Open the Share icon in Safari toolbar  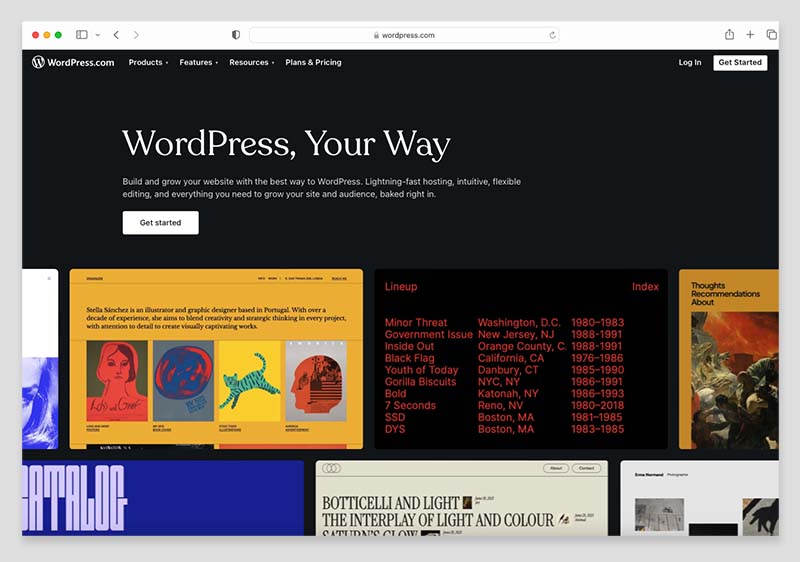(729, 34)
